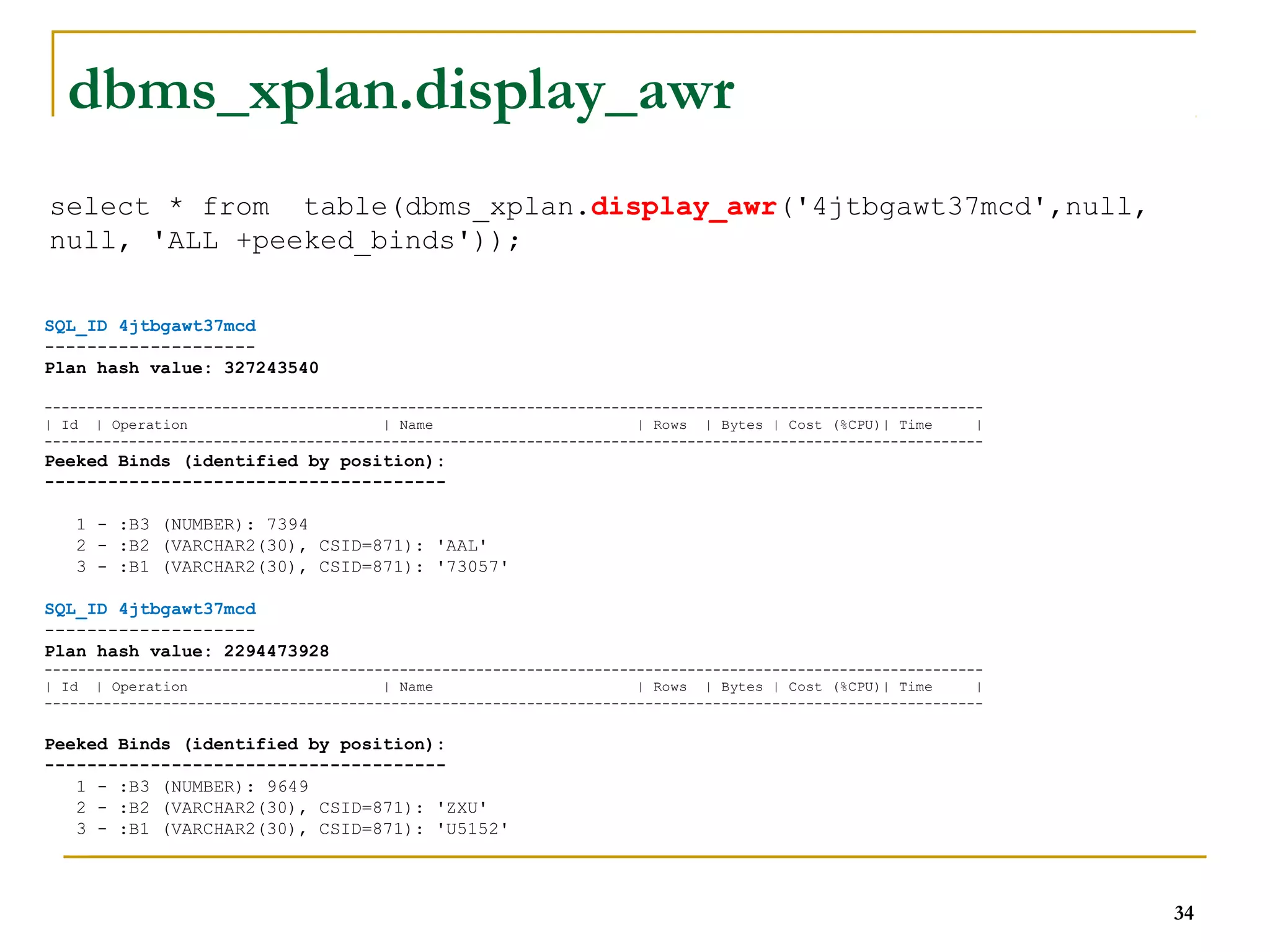Click Plan hash value: 2294473928

click(x=187, y=651)
